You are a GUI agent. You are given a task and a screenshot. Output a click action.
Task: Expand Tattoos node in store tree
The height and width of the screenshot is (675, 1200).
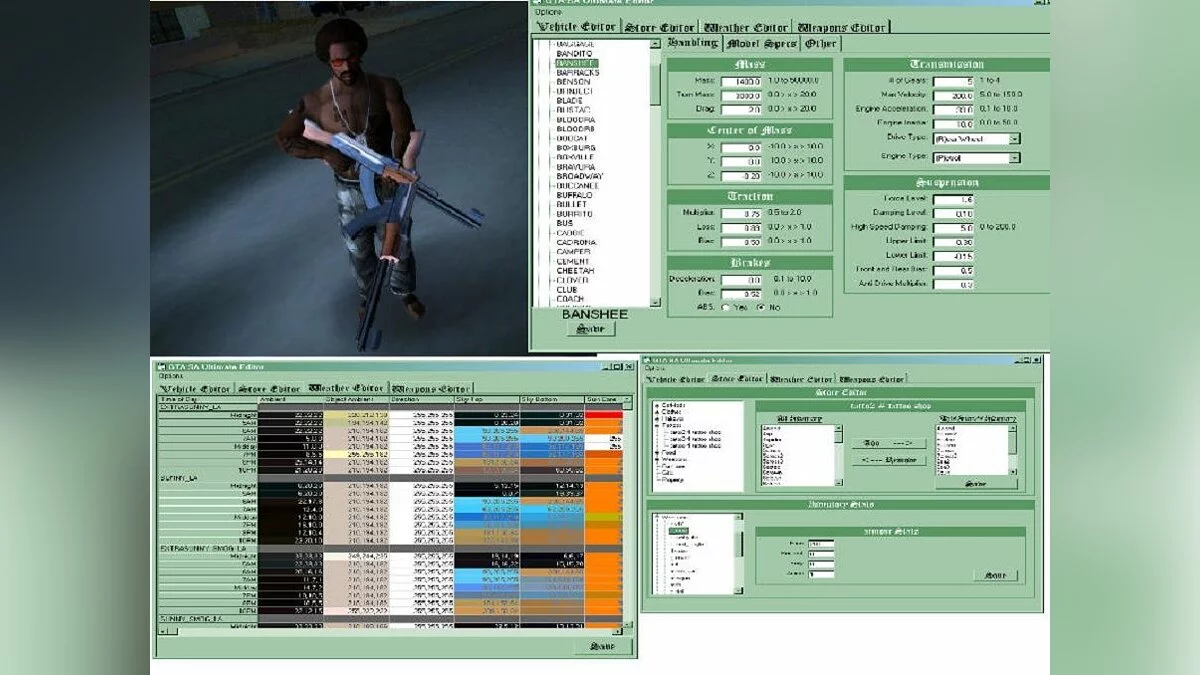tap(657, 425)
